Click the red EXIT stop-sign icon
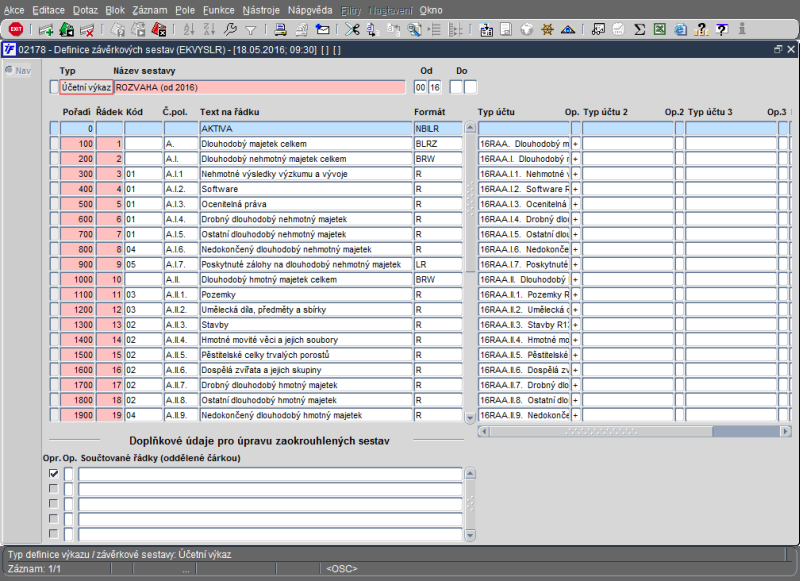800x581 pixels. 16,30
